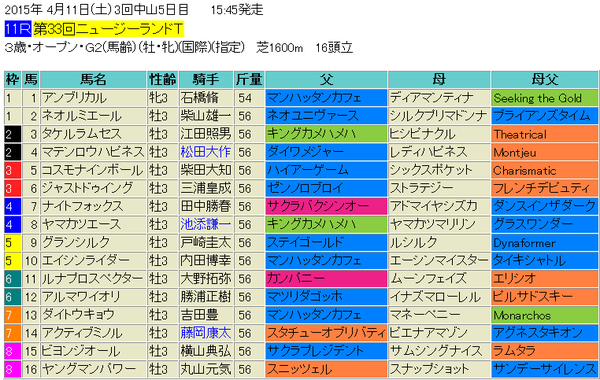Select horse name ネオルミエール
Screen dimensions: 600x380
coord(82,116)
